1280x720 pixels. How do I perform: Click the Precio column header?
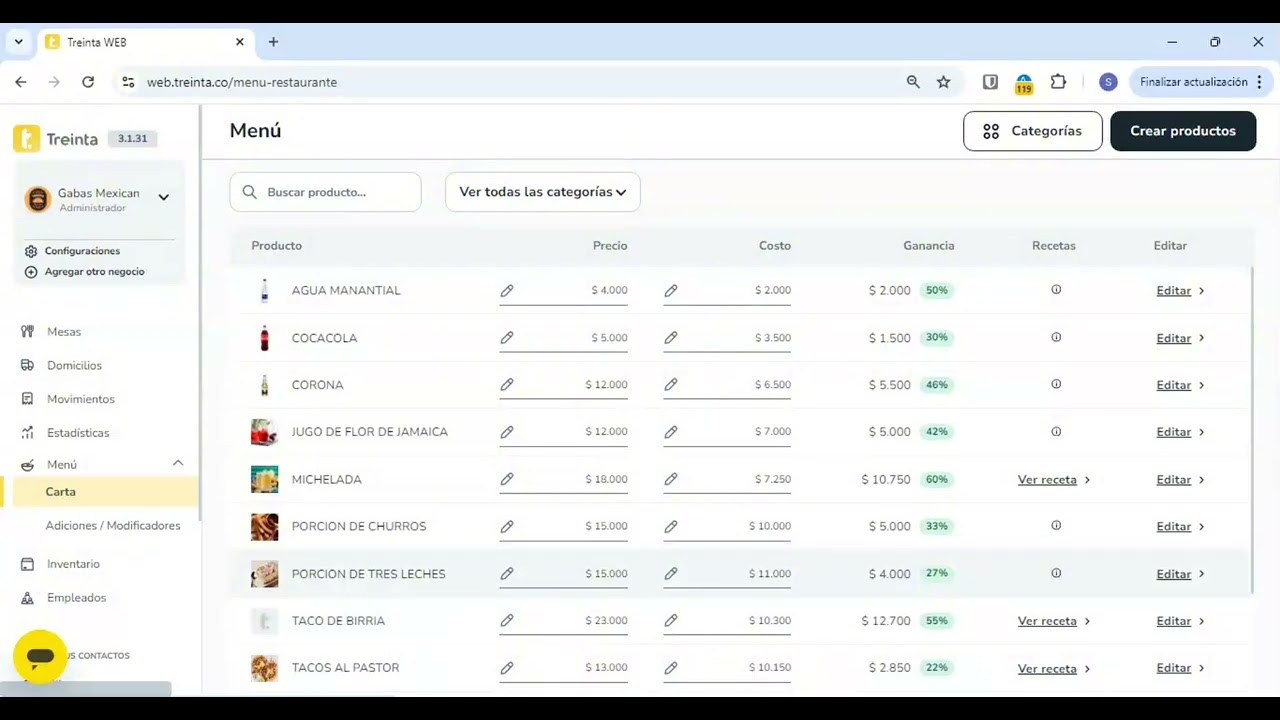[x=610, y=246]
